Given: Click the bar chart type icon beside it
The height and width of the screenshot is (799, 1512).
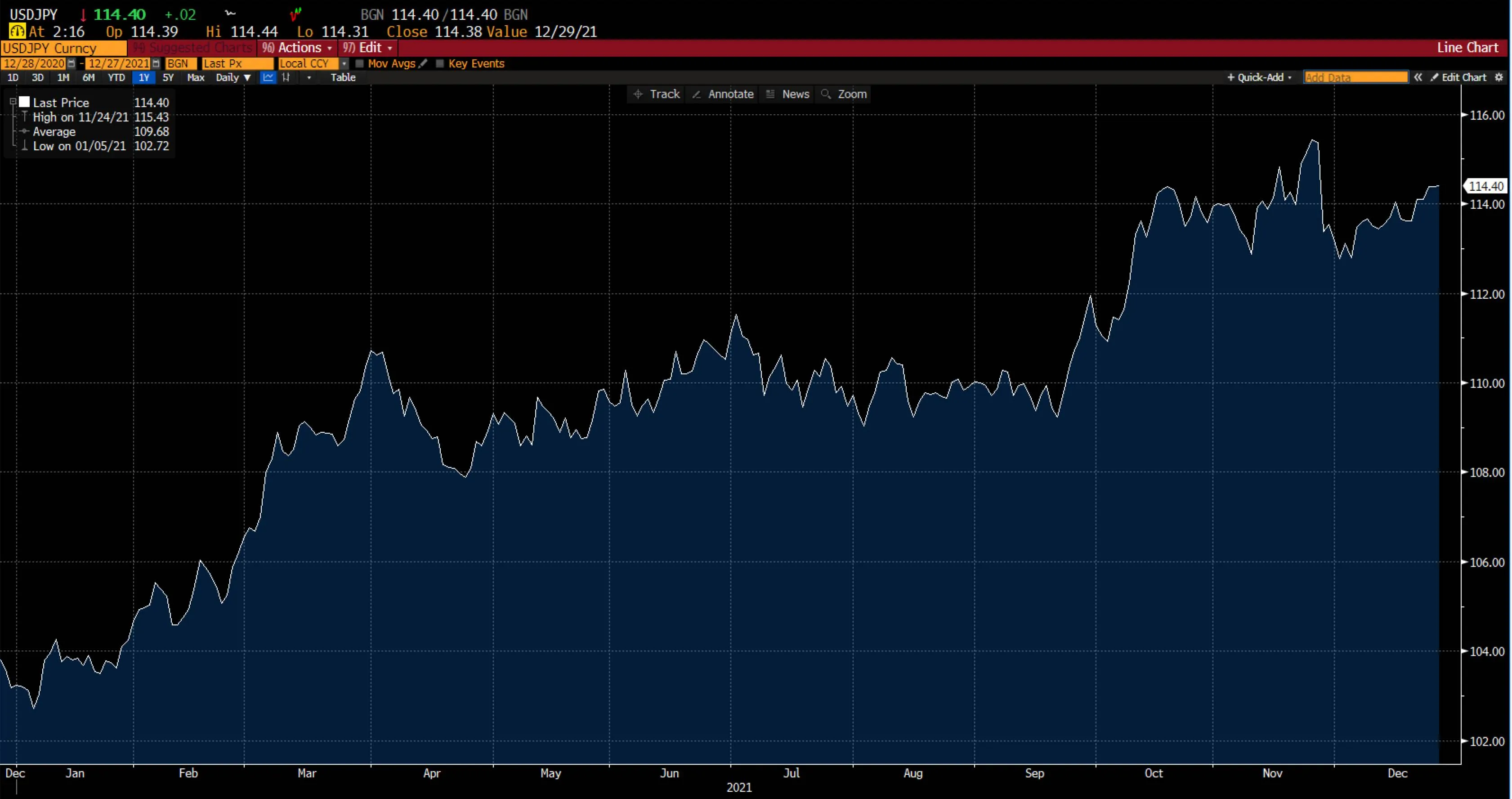Looking at the screenshot, I should (287, 77).
